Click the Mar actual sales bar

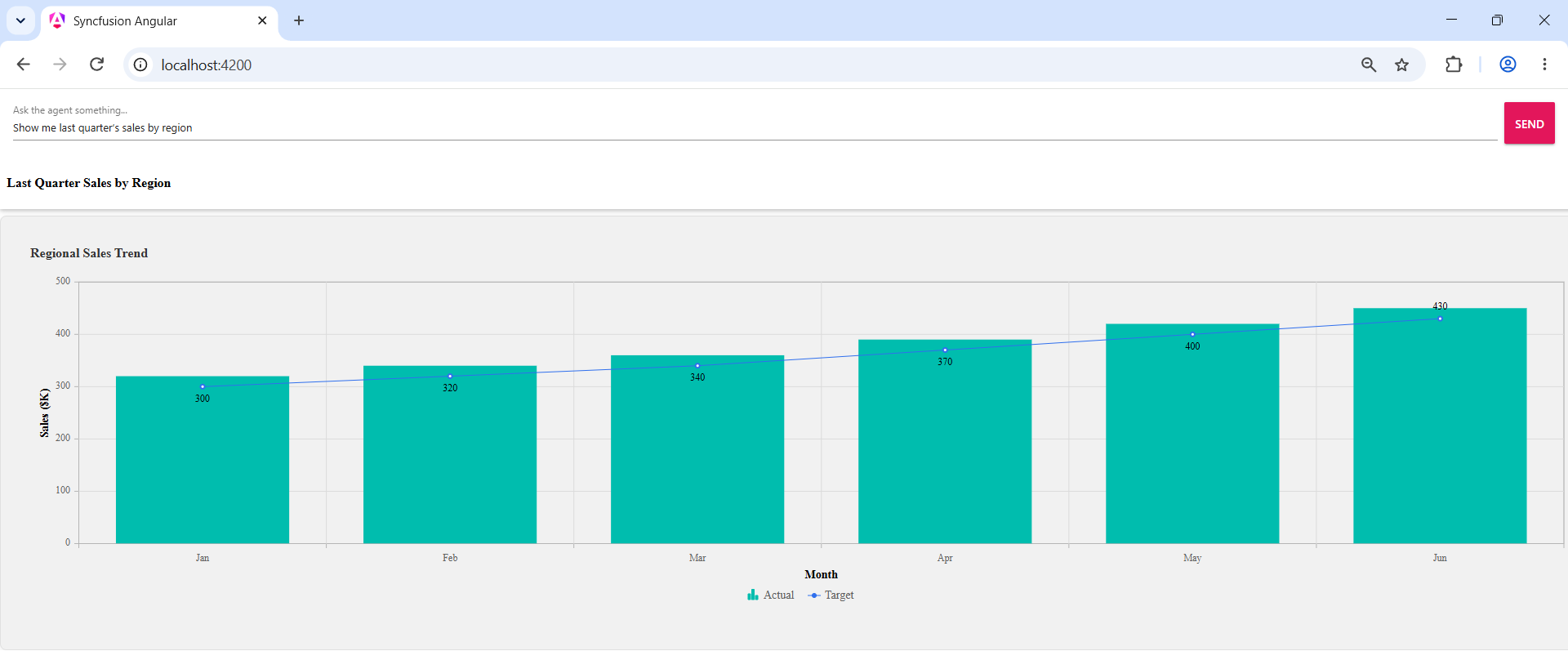tap(697, 449)
